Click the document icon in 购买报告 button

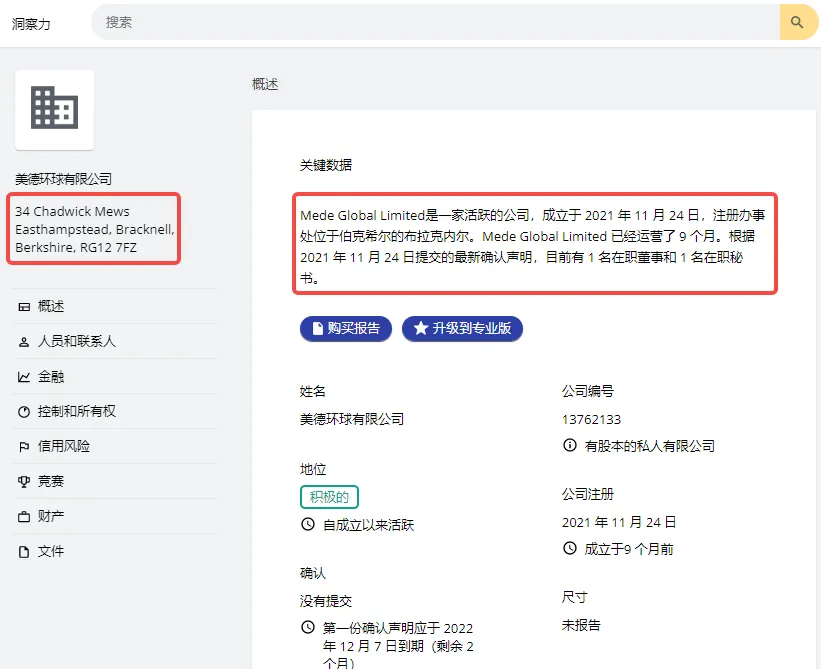317,328
